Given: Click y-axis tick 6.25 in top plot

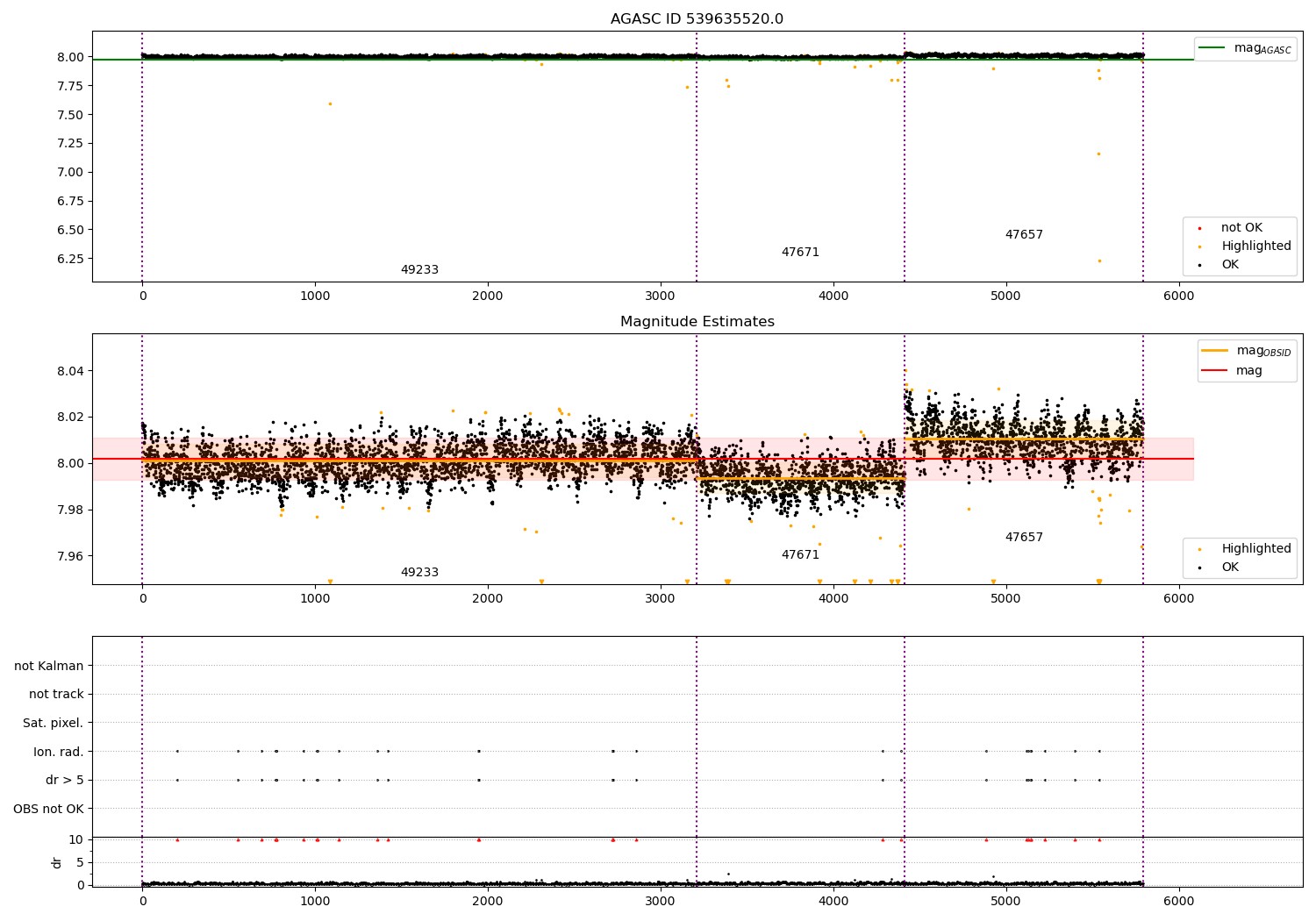Looking at the screenshot, I should click(70, 259).
